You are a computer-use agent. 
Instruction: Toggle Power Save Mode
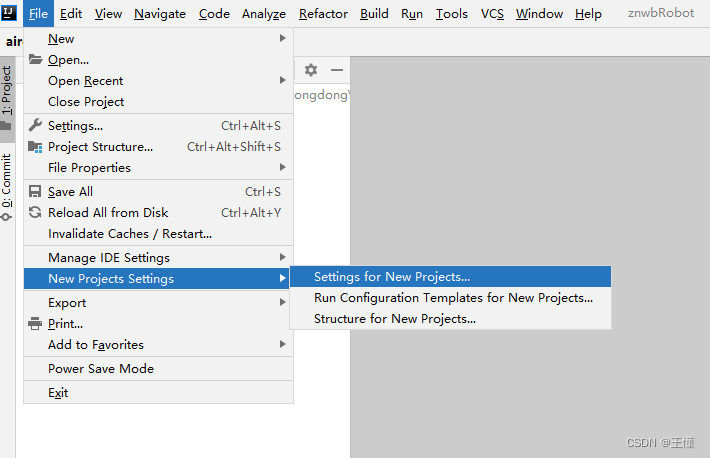pyautogui.click(x=158, y=368)
